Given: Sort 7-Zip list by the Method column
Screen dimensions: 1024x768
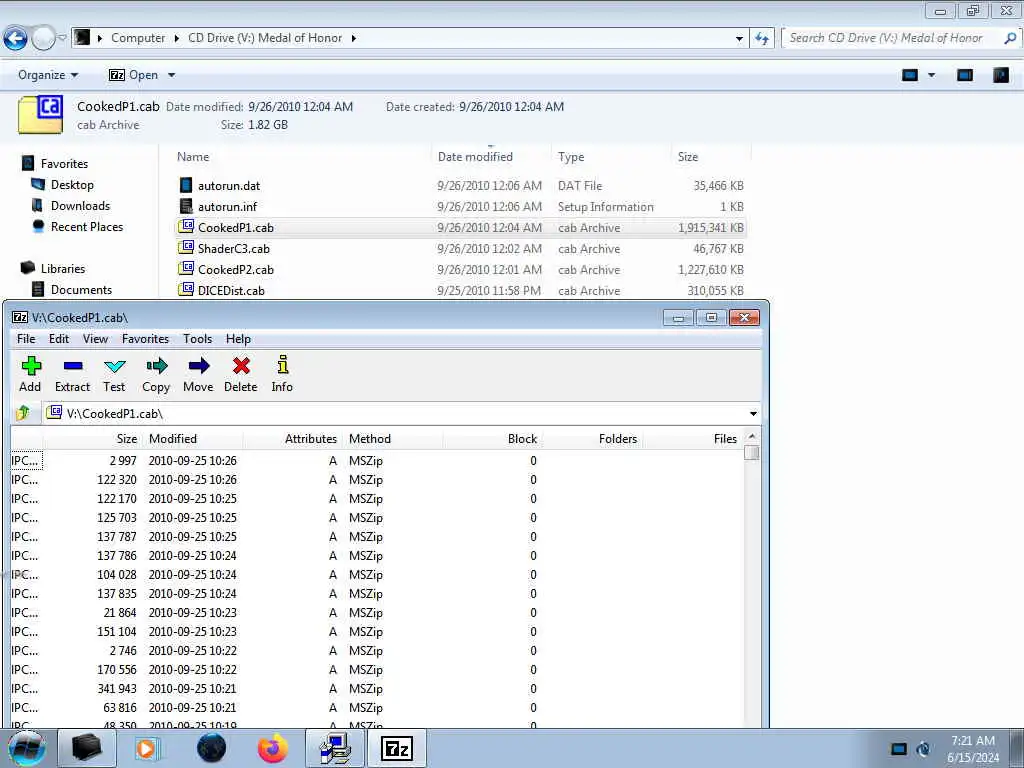Looking at the screenshot, I should 370,439.
